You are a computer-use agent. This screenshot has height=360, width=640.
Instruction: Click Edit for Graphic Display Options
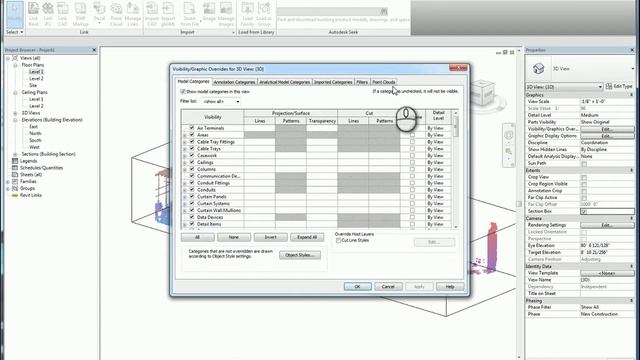point(607,136)
